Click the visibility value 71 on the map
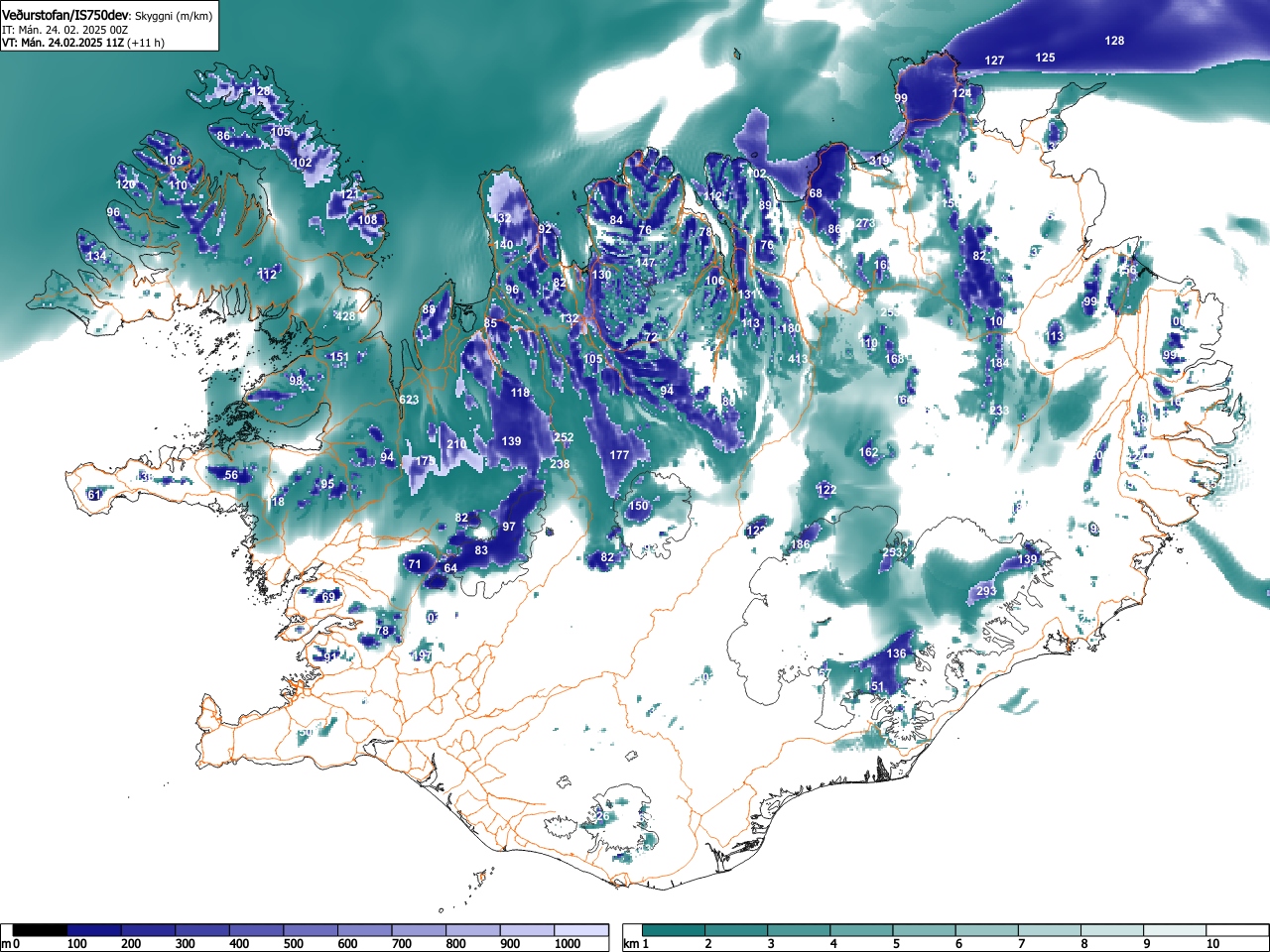The image size is (1270, 952). pos(415,564)
